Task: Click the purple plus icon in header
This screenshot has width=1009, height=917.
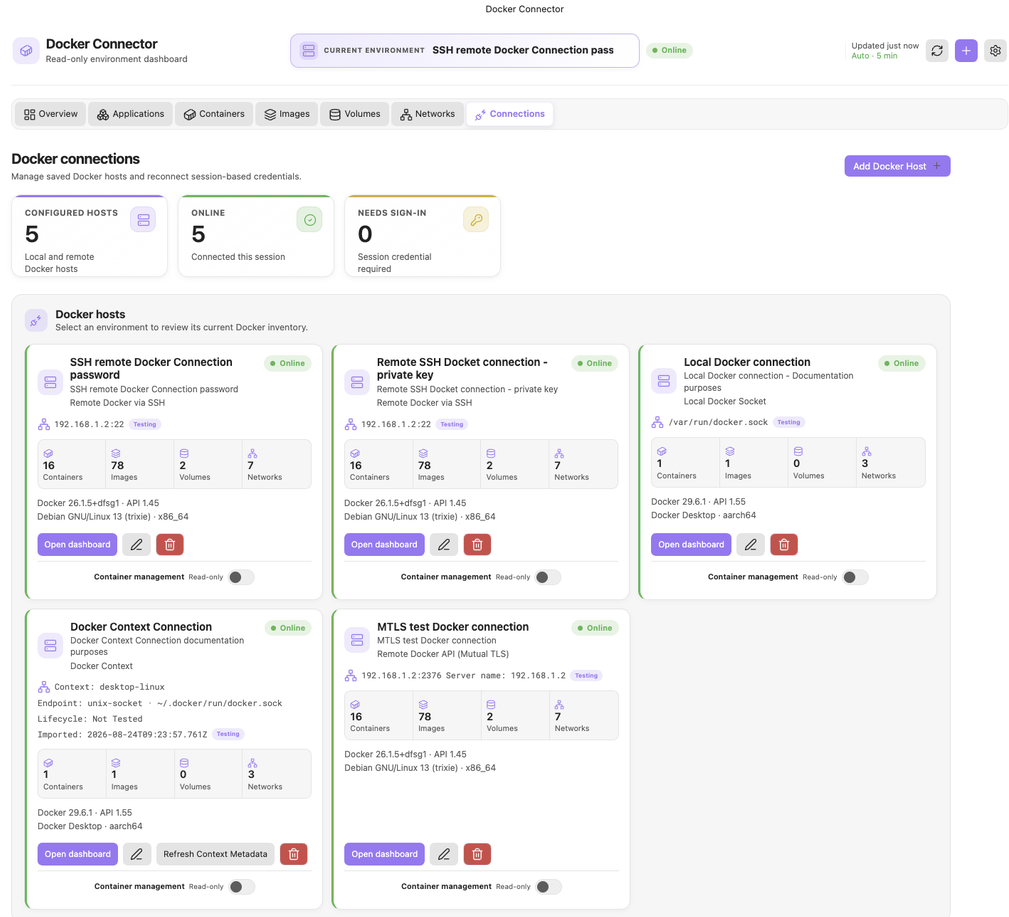Action: tap(966, 50)
